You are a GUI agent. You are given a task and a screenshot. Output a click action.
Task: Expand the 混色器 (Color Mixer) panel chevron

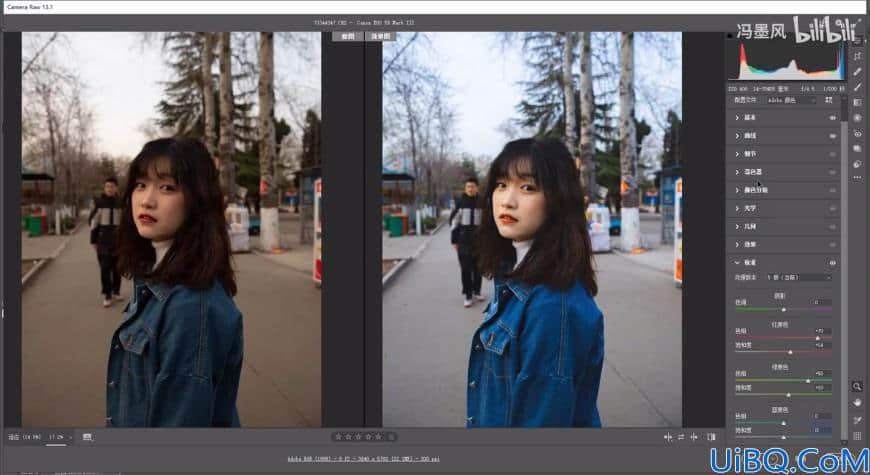[x=737, y=172]
